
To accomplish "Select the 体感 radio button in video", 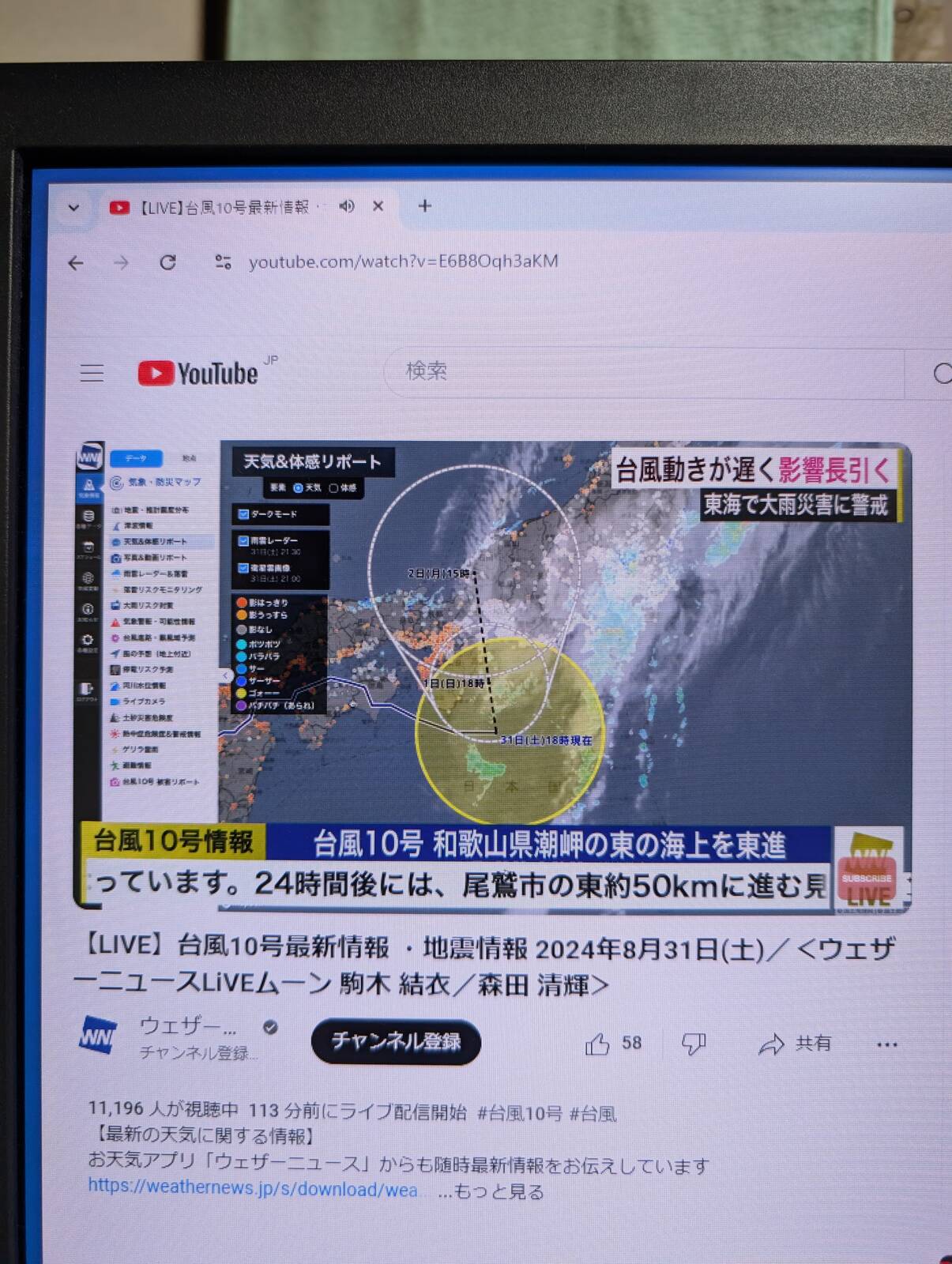I will point(333,488).
